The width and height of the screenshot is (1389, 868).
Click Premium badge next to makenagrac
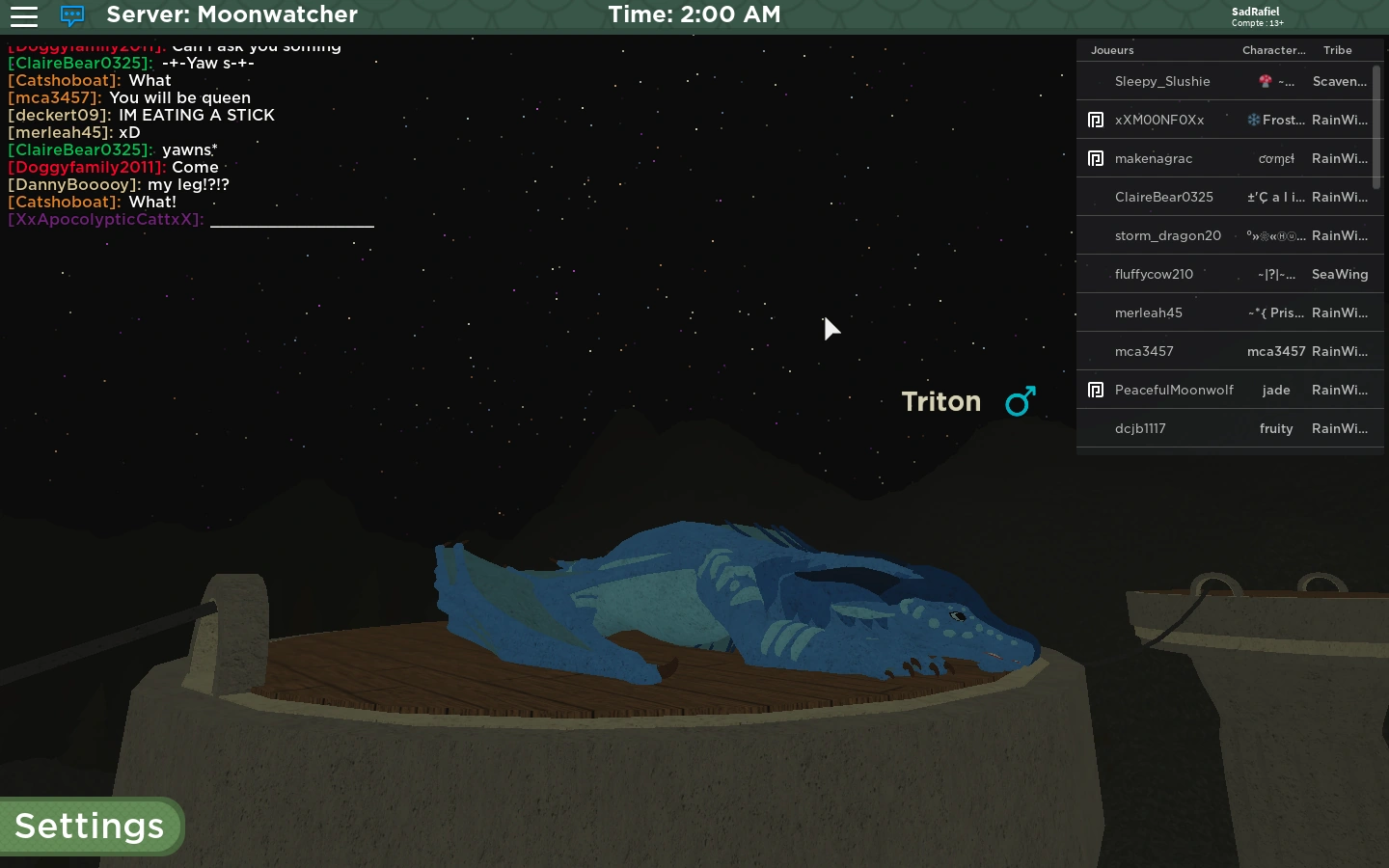point(1096,158)
